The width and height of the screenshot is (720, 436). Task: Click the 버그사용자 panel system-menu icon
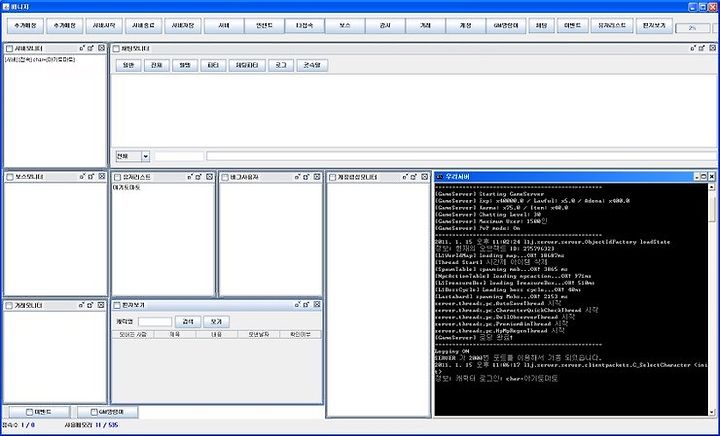(225, 177)
